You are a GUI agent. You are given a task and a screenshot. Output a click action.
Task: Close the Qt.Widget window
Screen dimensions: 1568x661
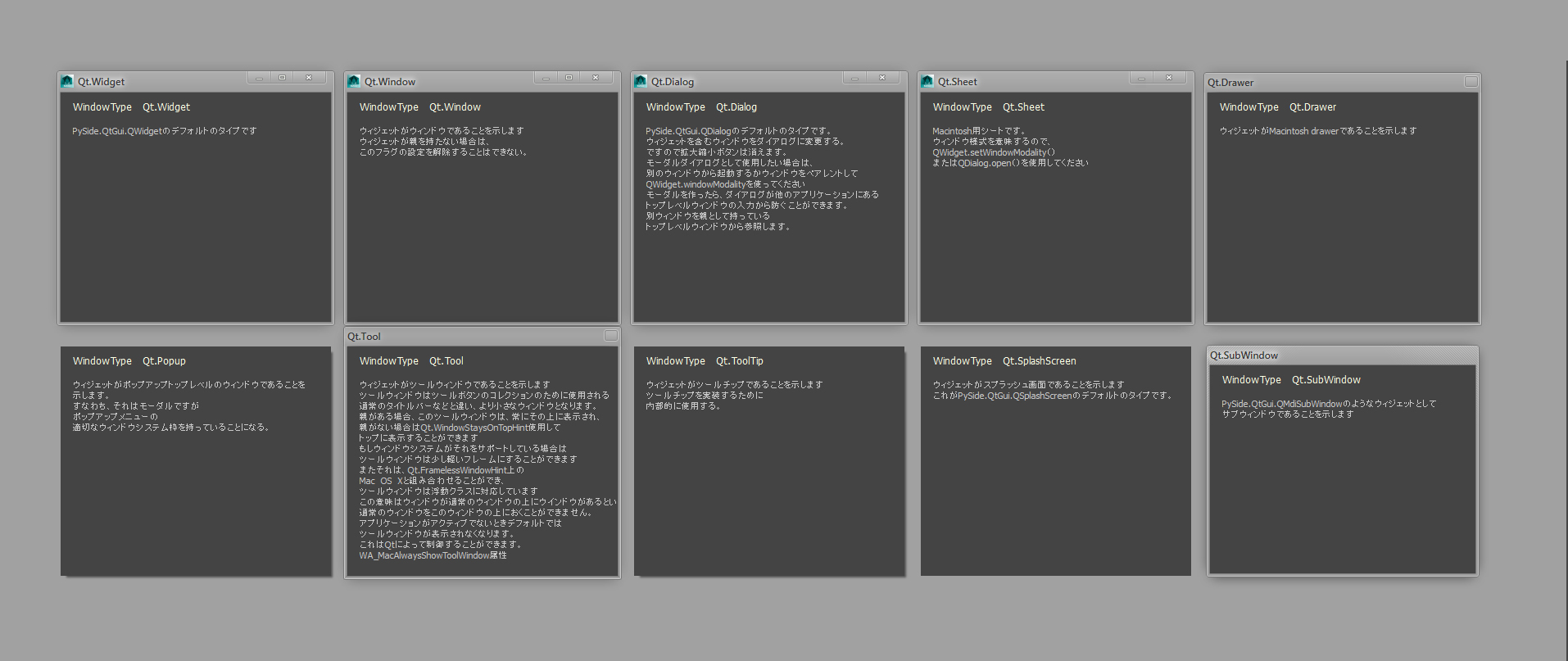click(x=309, y=78)
